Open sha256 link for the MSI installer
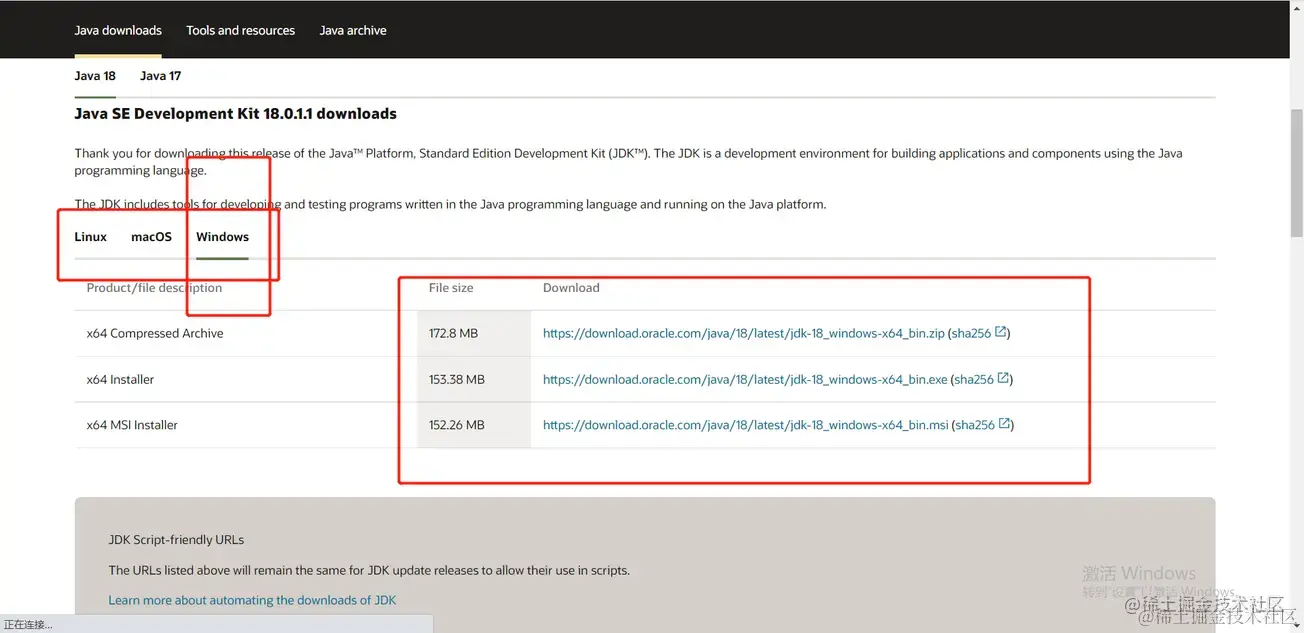 pos(975,425)
